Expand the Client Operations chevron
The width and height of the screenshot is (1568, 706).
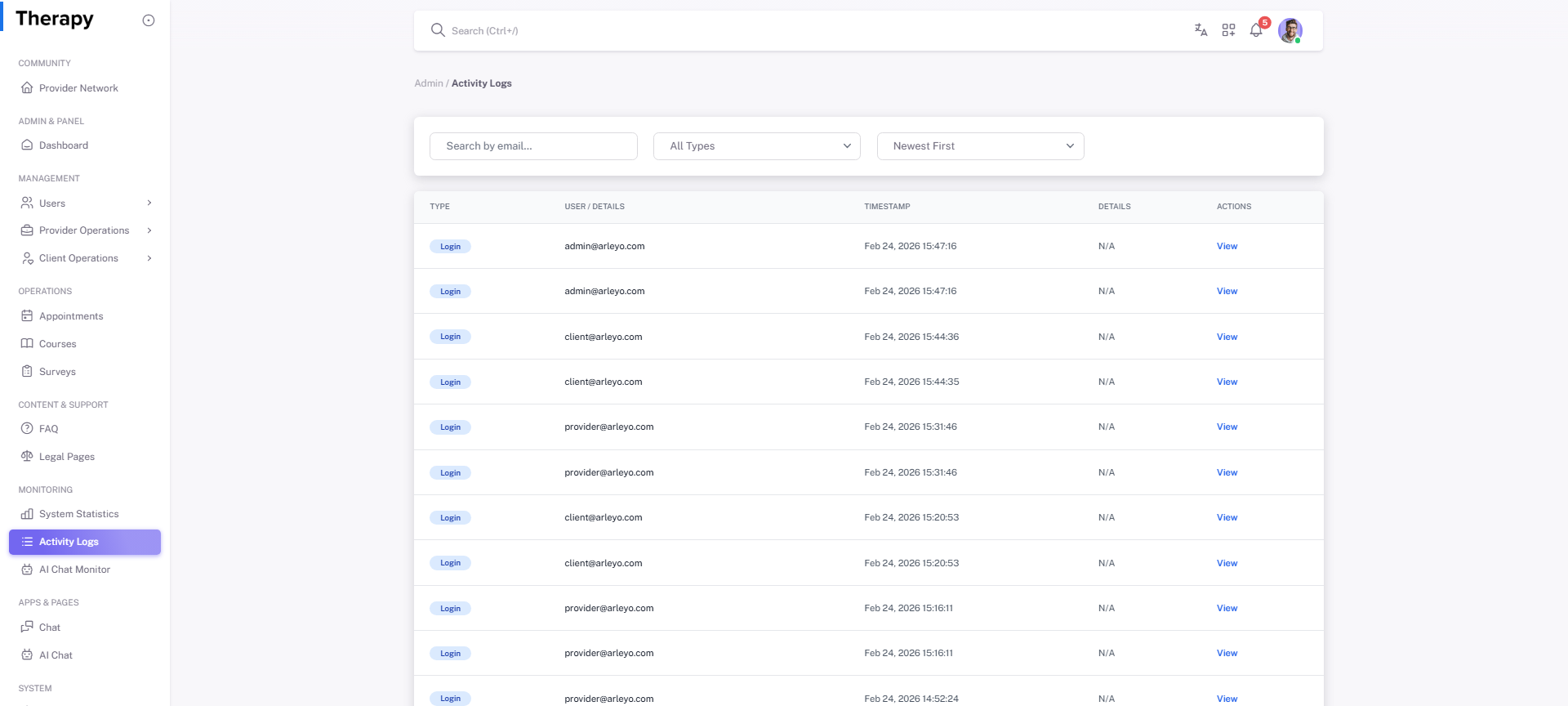pos(149,258)
